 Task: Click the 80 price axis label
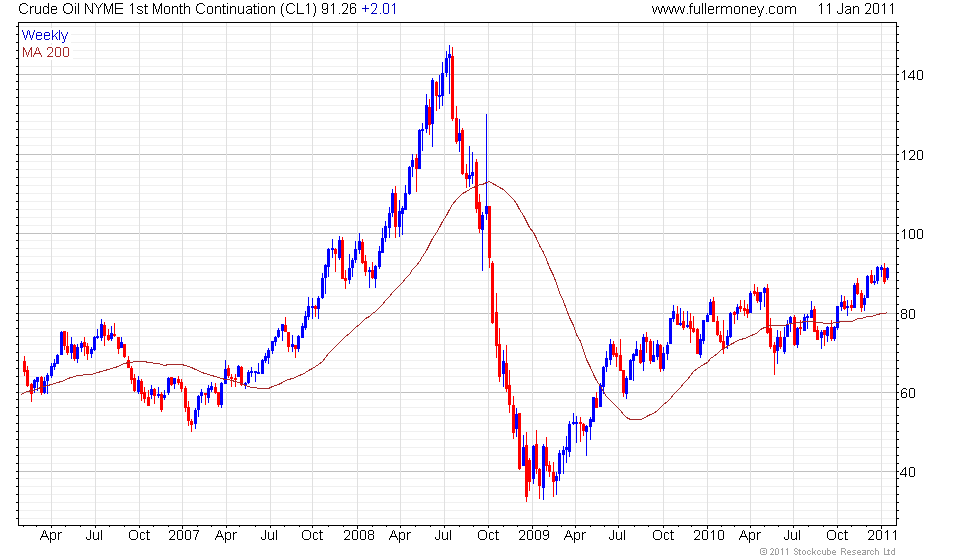(908, 314)
